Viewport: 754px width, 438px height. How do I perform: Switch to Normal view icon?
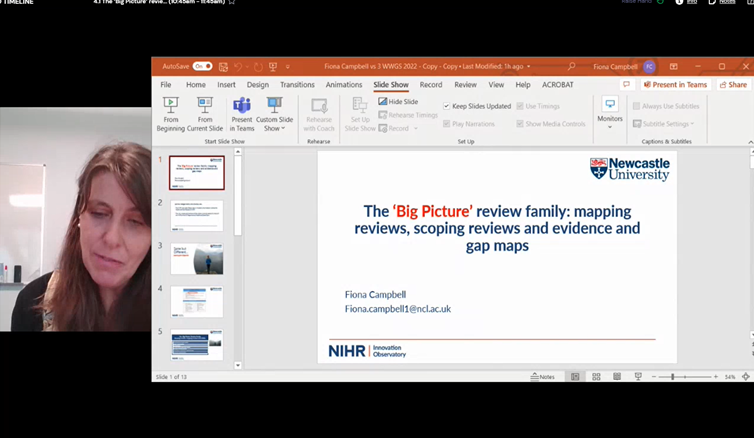click(575, 377)
